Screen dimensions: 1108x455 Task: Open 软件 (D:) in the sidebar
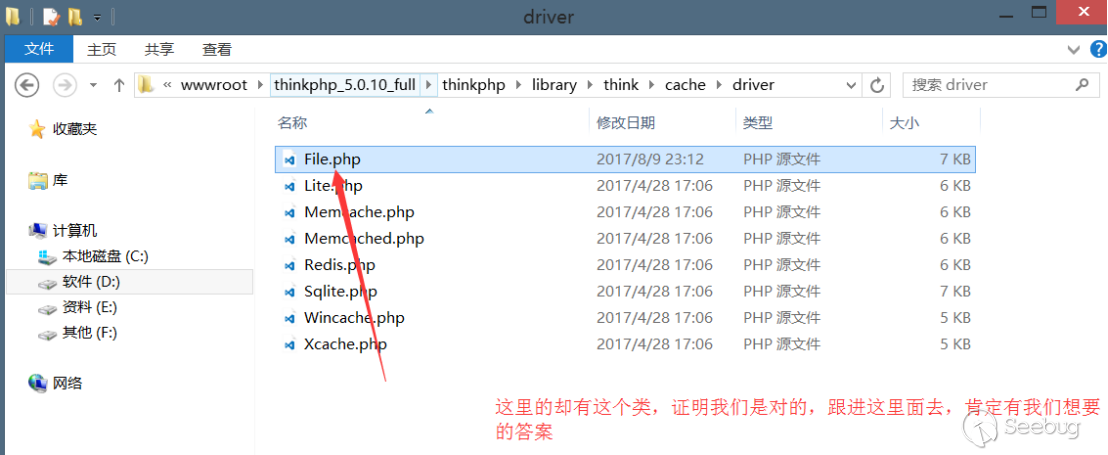point(91,282)
